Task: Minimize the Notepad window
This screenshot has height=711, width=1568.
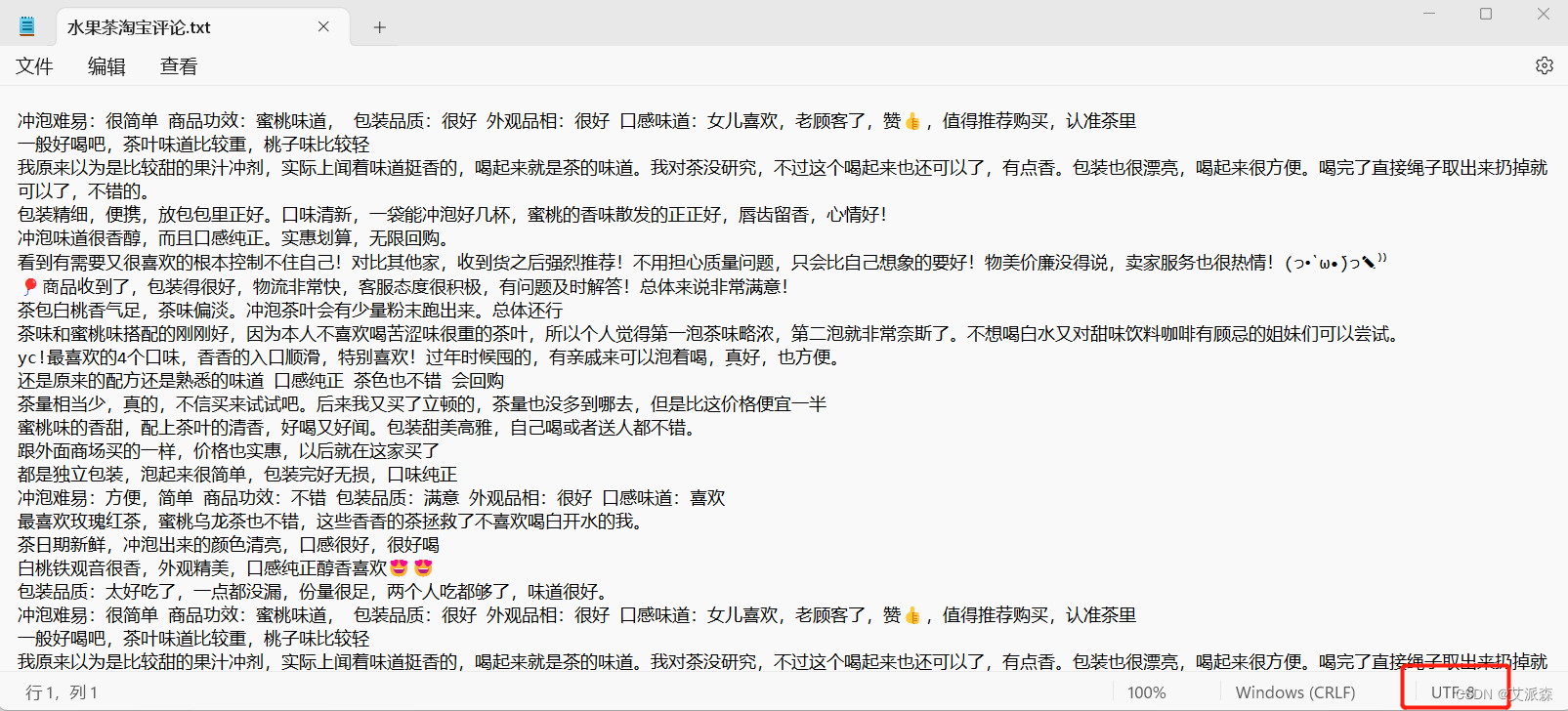Action: tap(1429, 14)
